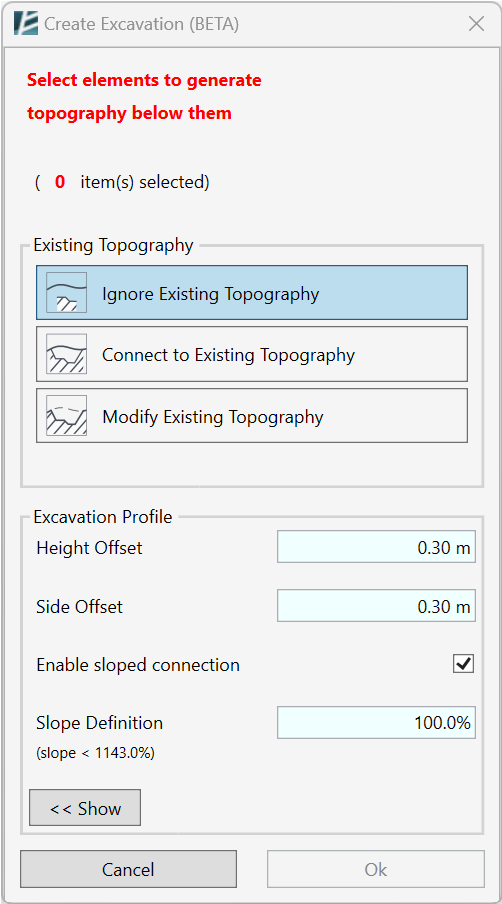Click into the Height Offset input field
This screenshot has height=904, width=502.
(376, 547)
